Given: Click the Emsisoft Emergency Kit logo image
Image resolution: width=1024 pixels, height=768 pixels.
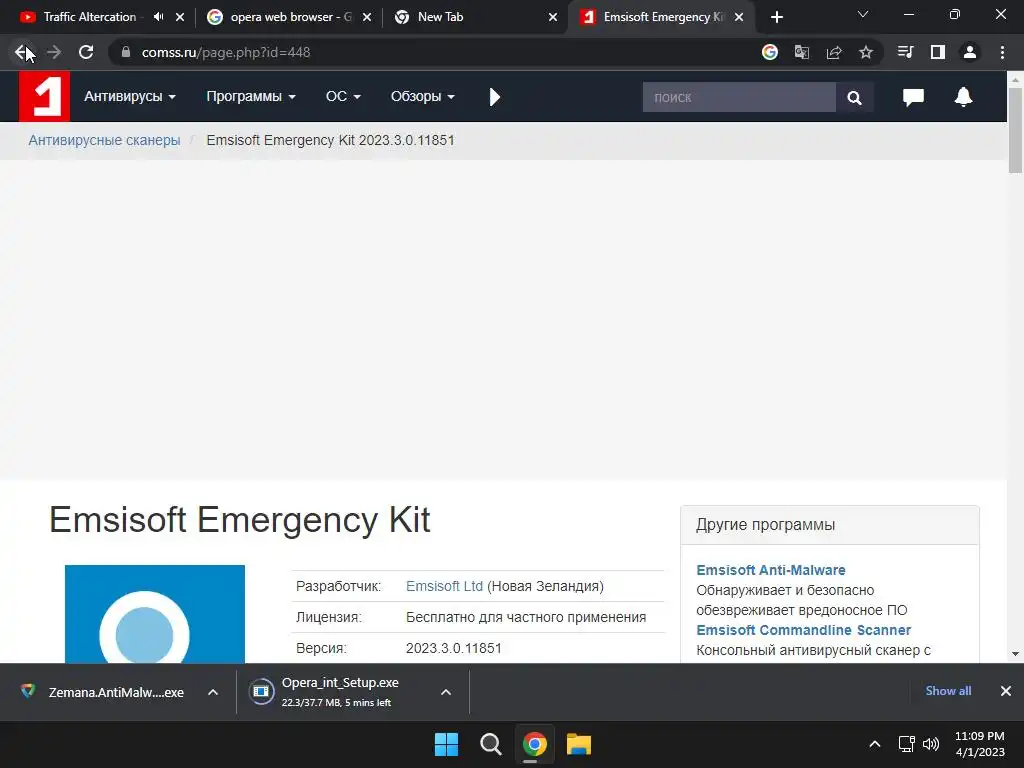Looking at the screenshot, I should click(x=155, y=614).
